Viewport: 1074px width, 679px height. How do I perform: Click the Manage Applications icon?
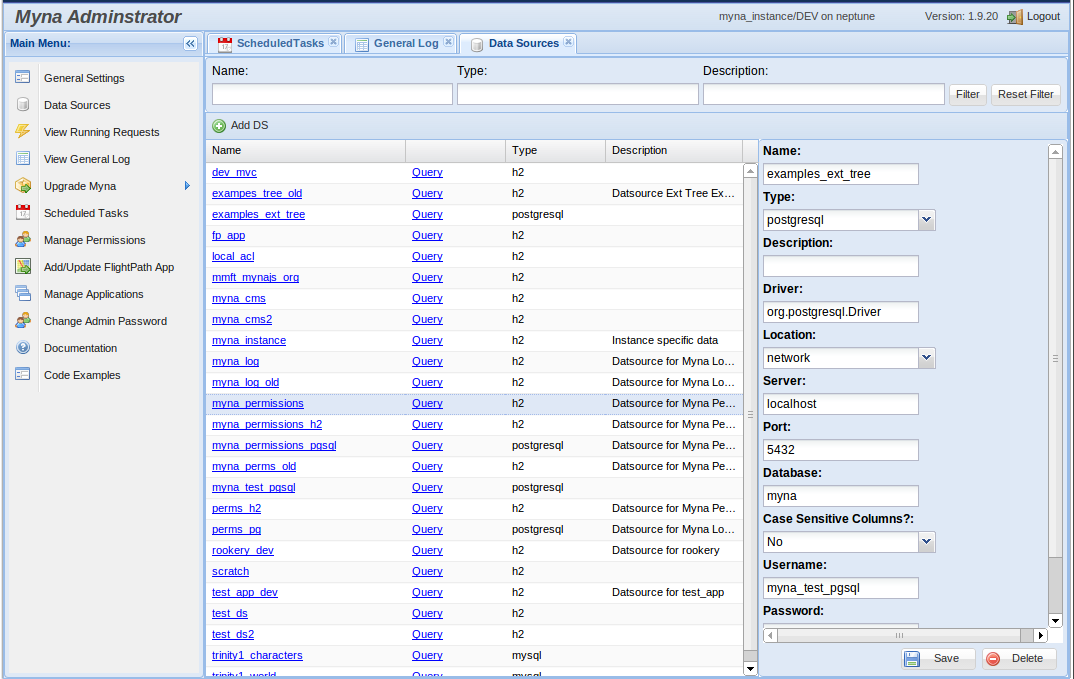click(x=22, y=293)
